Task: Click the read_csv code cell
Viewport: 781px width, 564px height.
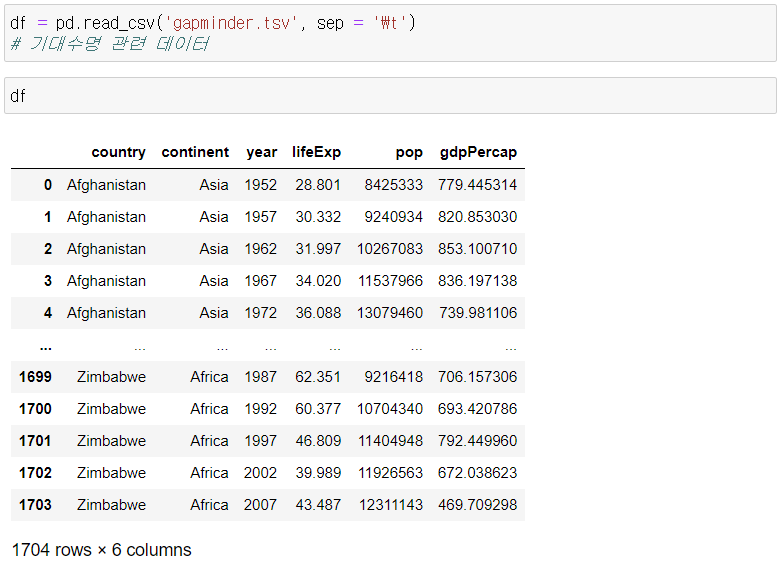Action: (x=390, y=33)
